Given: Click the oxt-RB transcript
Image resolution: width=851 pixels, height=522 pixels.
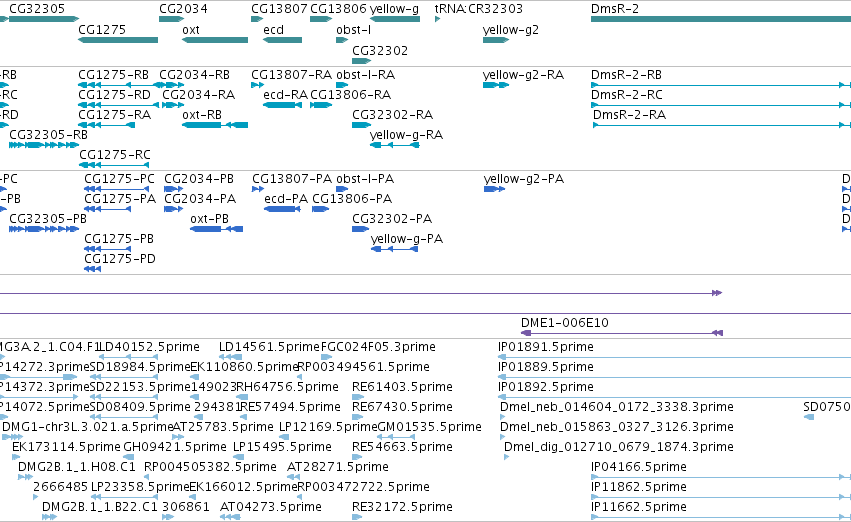Looking at the screenshot, I should click(215, 125).
